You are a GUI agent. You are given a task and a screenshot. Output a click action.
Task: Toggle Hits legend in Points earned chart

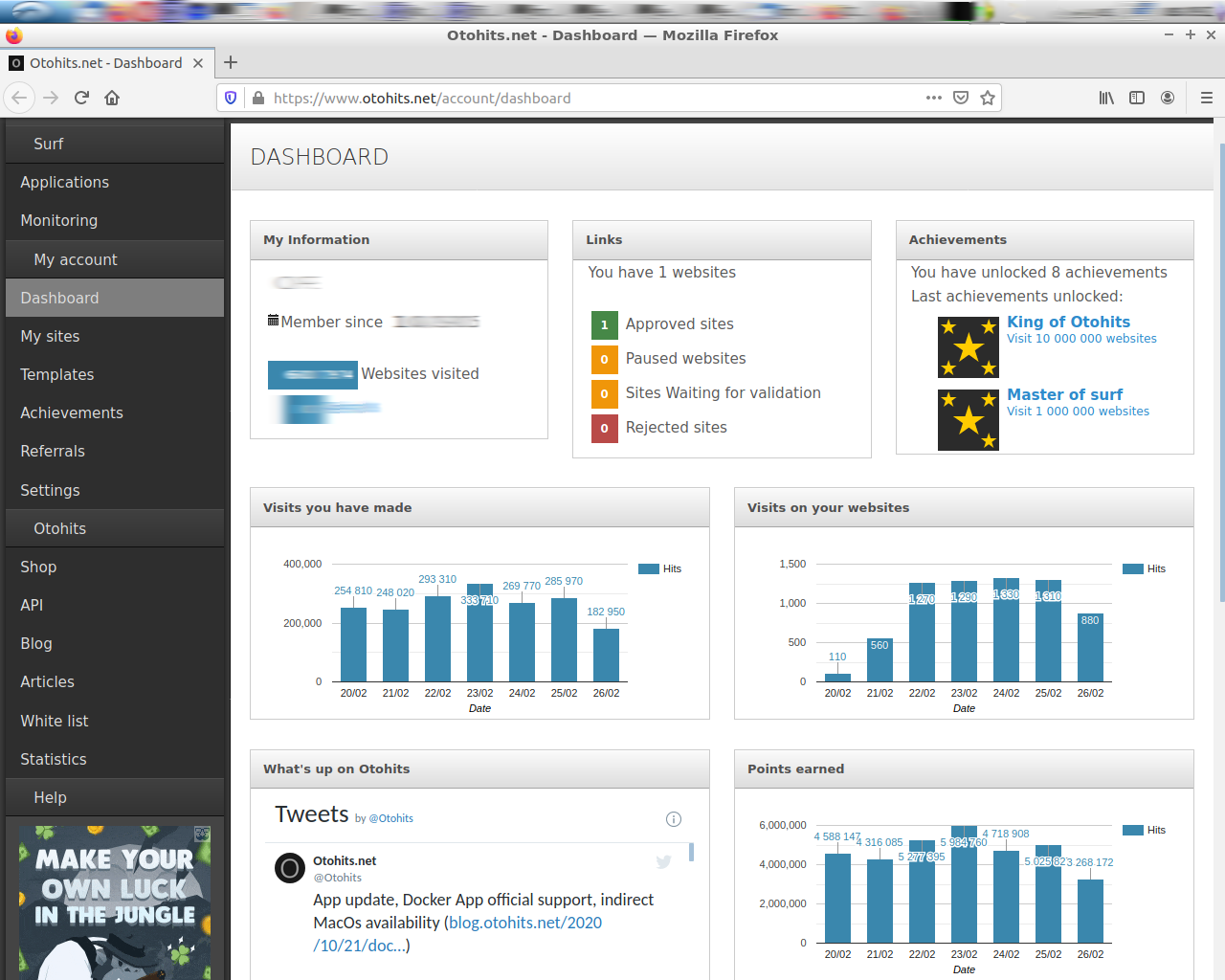coord(1145,830)
